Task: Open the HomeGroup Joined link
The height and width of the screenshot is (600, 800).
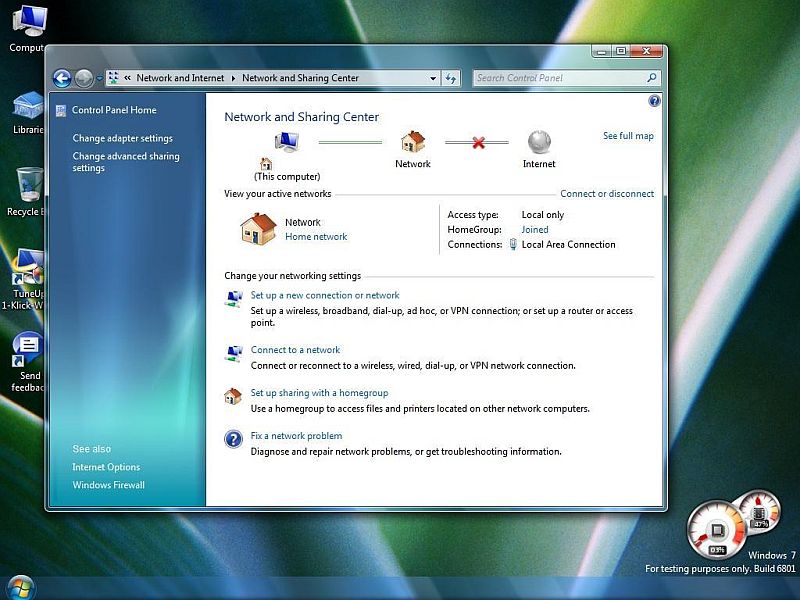Action: click(x=535, y=230)
